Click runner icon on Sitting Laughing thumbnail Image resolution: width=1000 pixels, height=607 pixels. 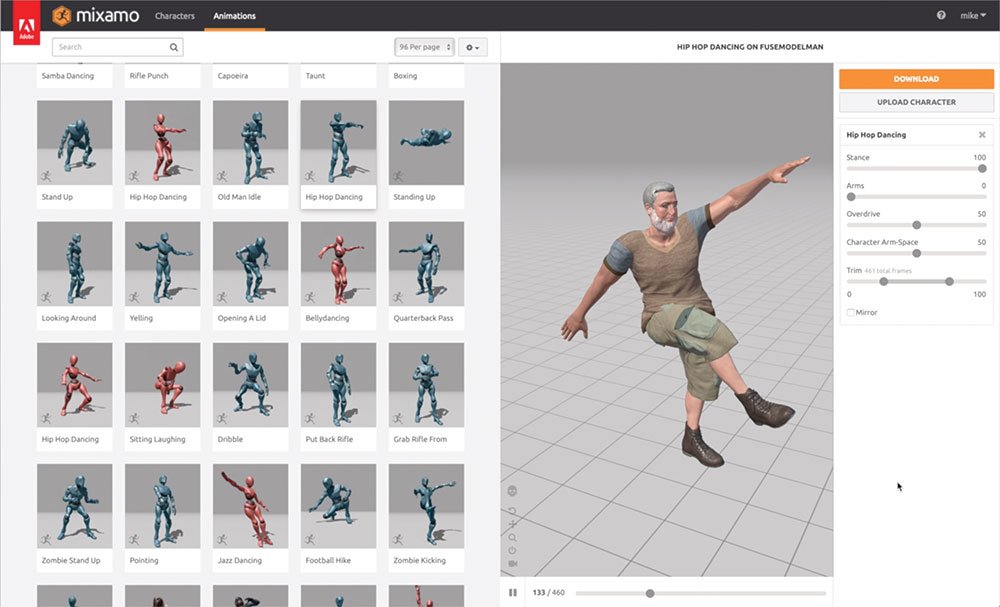coord(134,418)
